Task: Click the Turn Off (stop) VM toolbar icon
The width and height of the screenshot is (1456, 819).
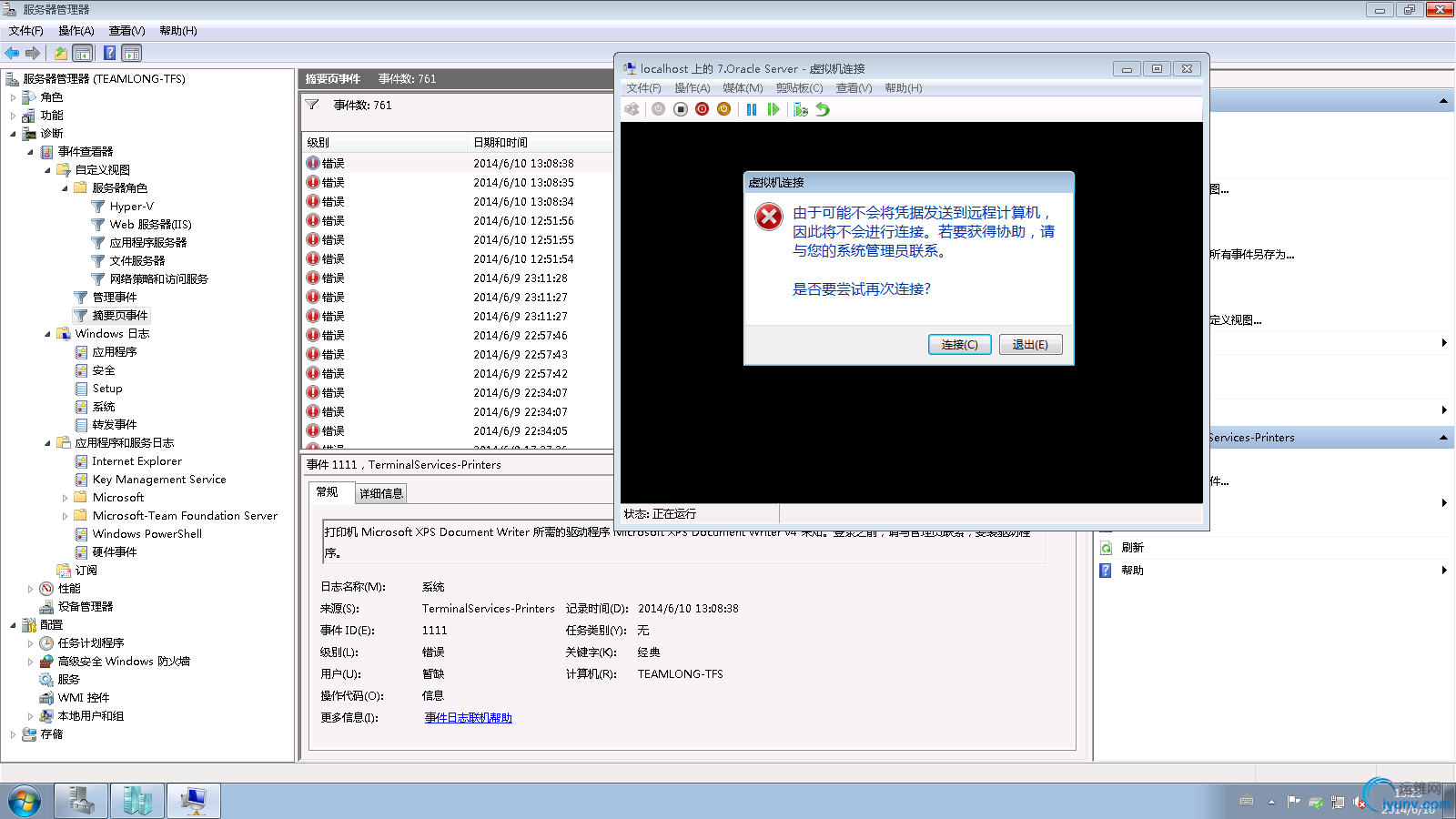Action: (680, 109)
